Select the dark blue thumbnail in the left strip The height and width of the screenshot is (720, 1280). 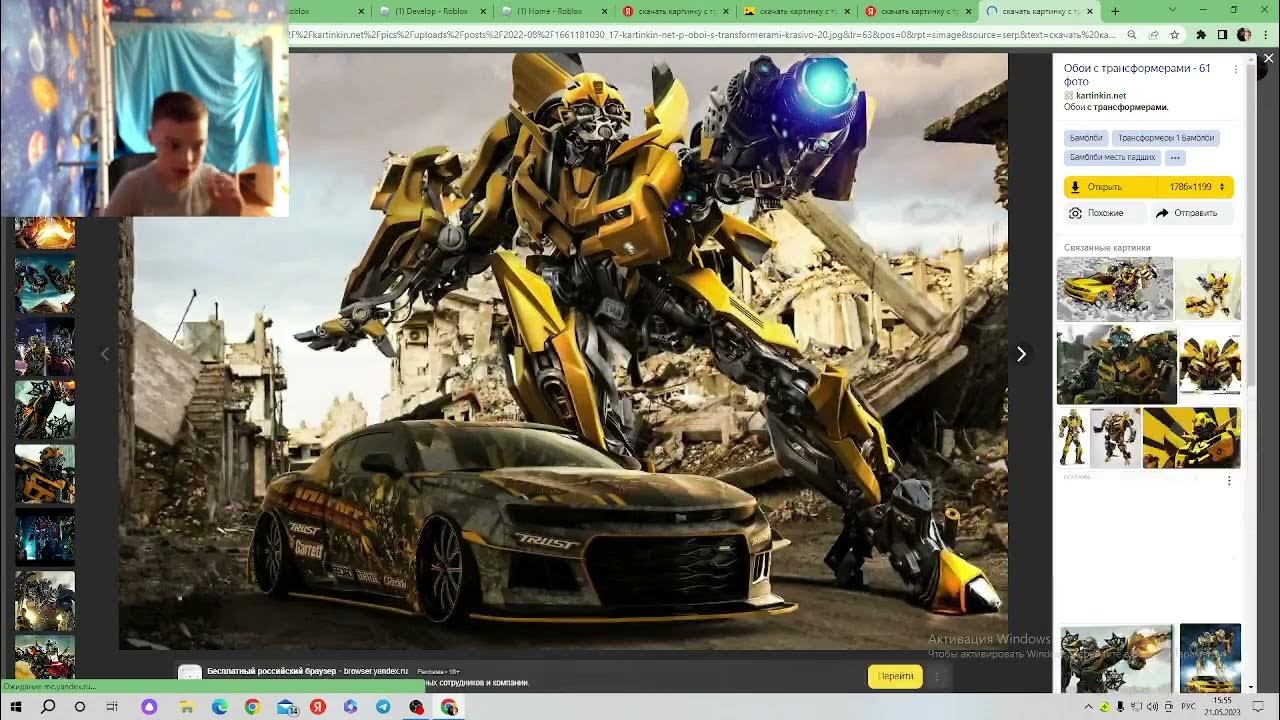pyautogui.click(x=45, y=537)
